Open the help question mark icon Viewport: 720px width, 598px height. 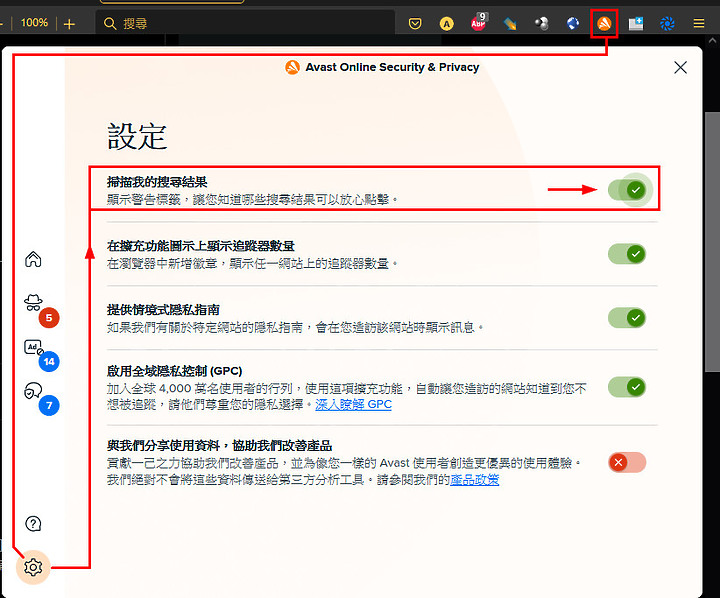[x=33, y=523]
